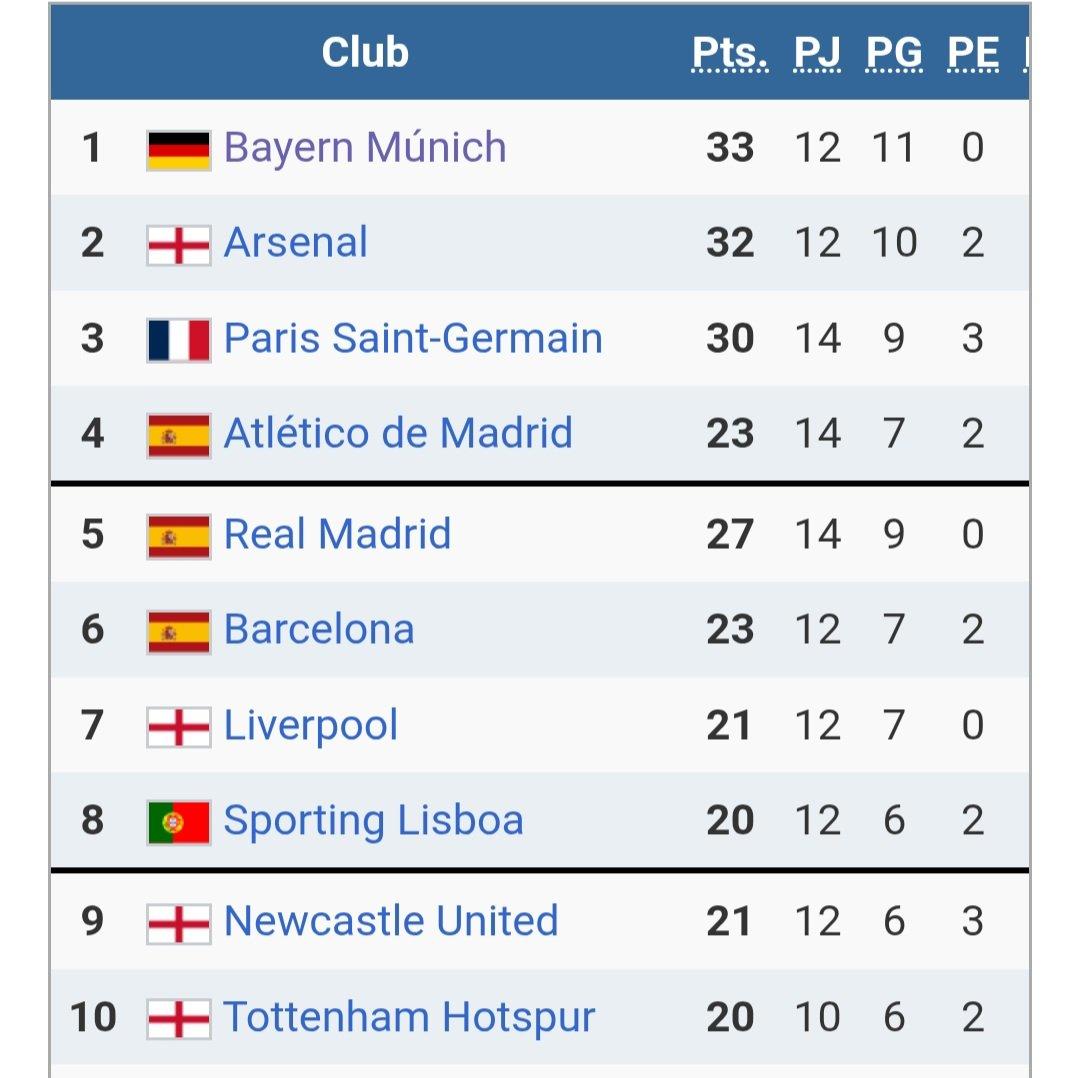Open the Real Madrid club link
This screenshot has width=1080, height=1078.
click(337, 534)
